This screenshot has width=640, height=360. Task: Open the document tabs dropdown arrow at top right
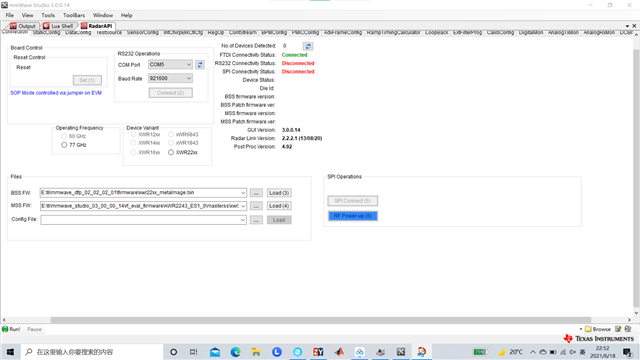(x=627, y=26)
